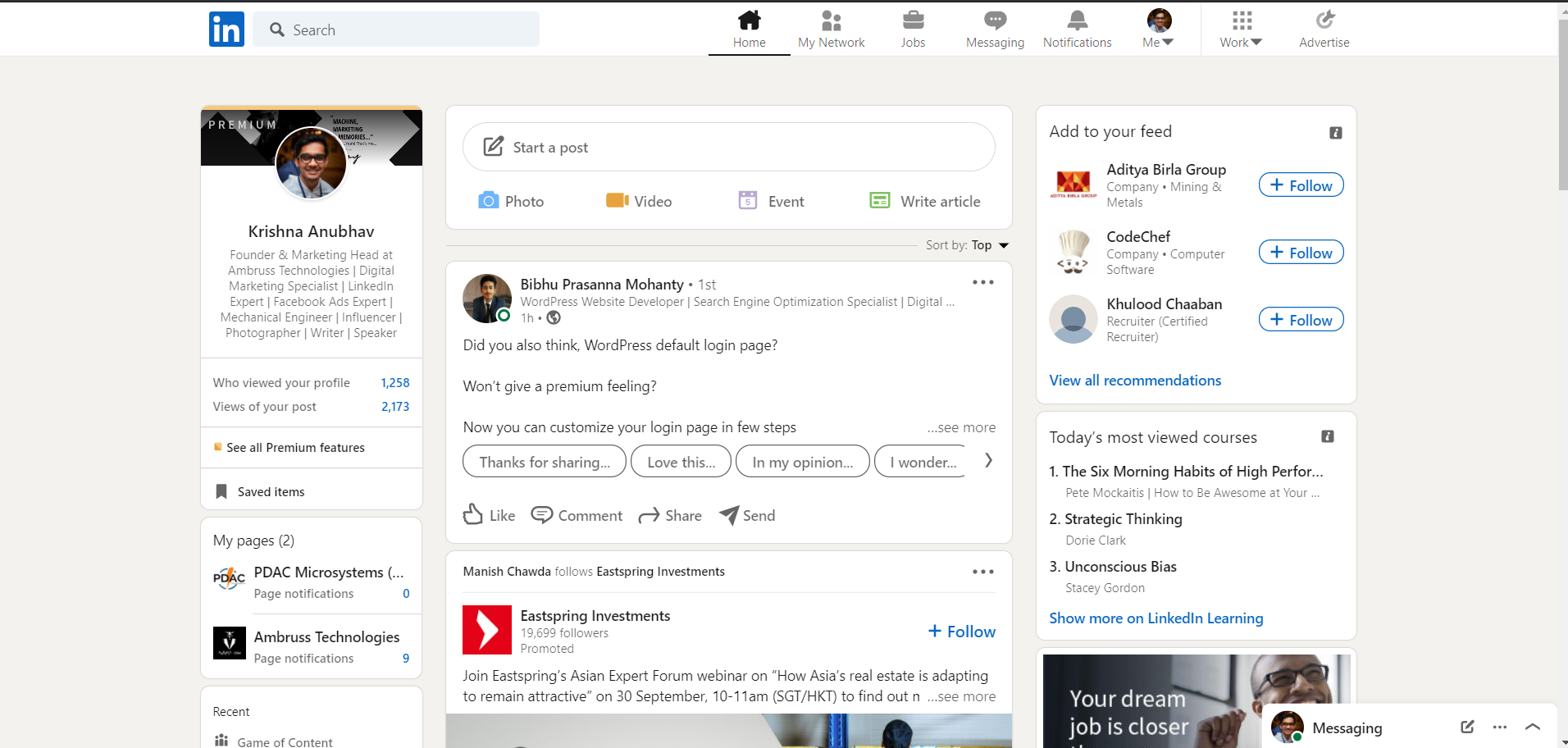
Task: Follow Khulood Chaaban
Action: (x=1301, y=320)
